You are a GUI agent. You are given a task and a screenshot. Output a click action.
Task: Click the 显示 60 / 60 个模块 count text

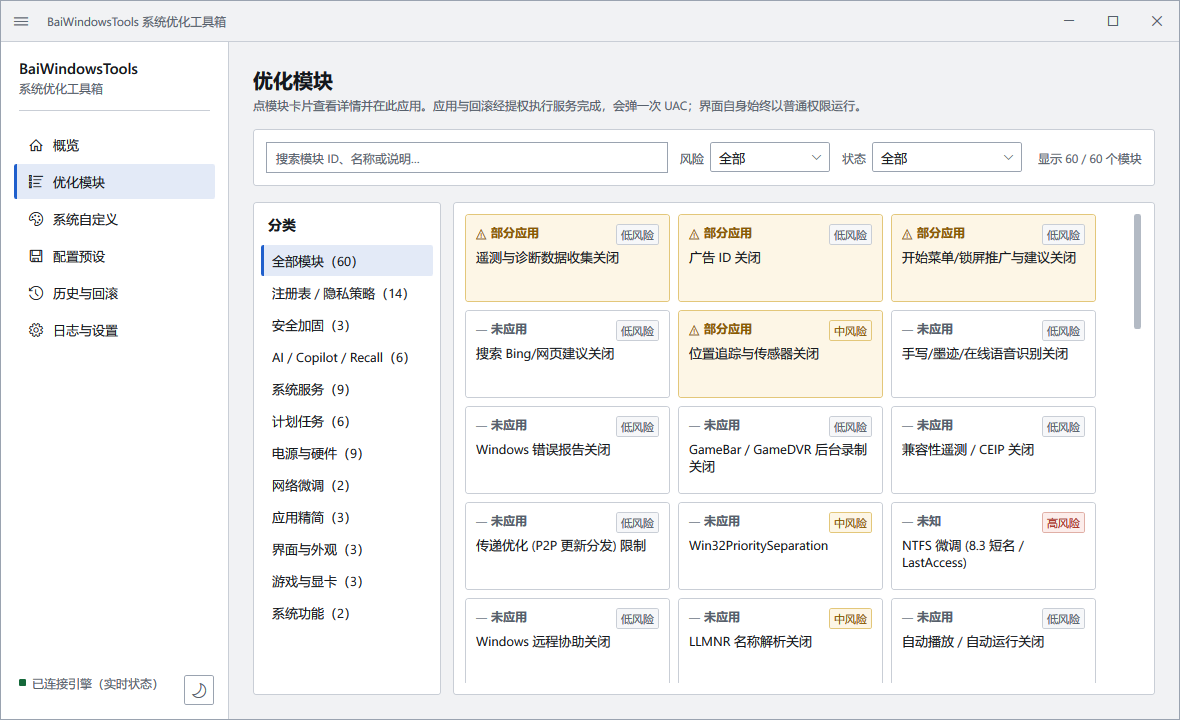[1090, 158]
